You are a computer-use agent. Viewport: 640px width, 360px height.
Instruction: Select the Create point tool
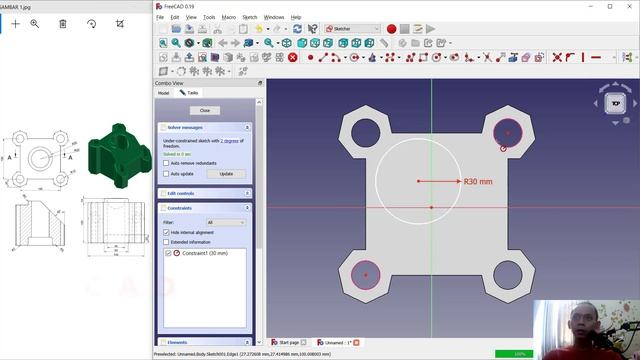click(x=310, y=58)
